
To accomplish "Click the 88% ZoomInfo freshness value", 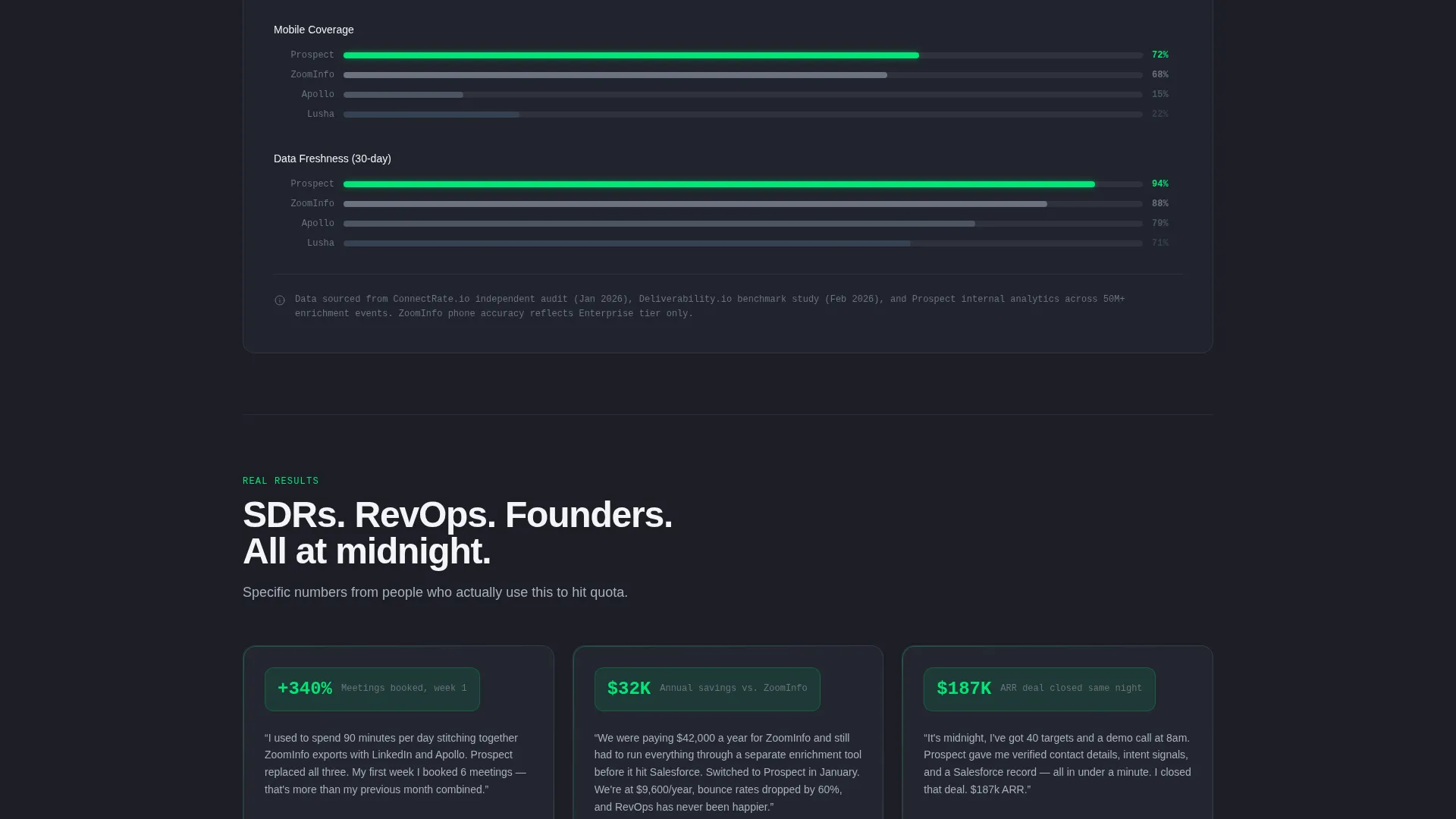I will [1159, 204].
